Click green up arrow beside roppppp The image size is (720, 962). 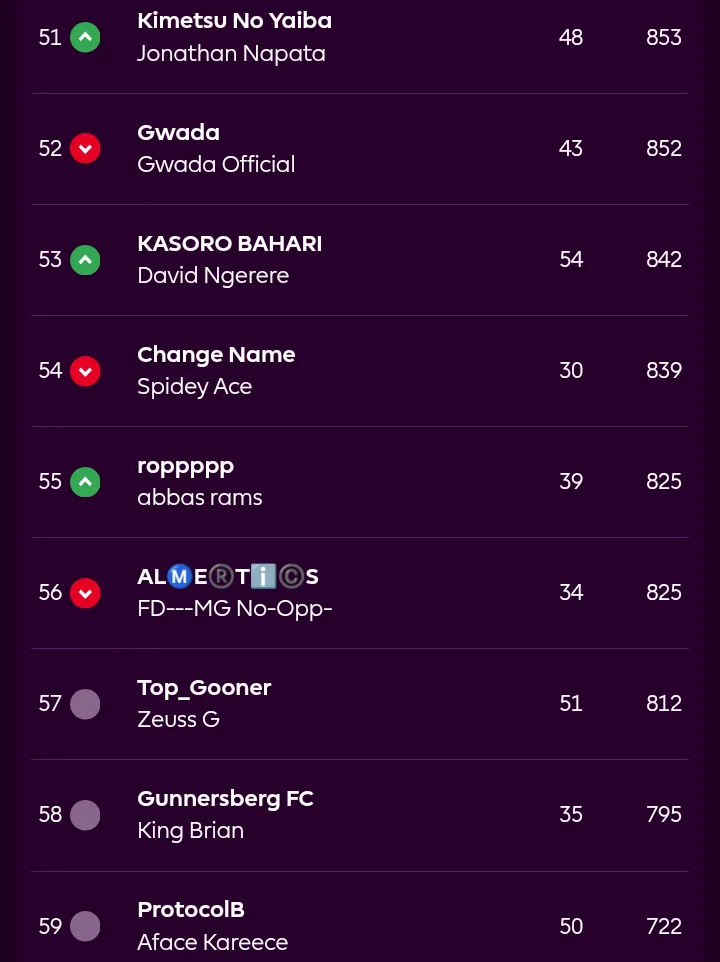pyautogui.click(x=85, y=482)
